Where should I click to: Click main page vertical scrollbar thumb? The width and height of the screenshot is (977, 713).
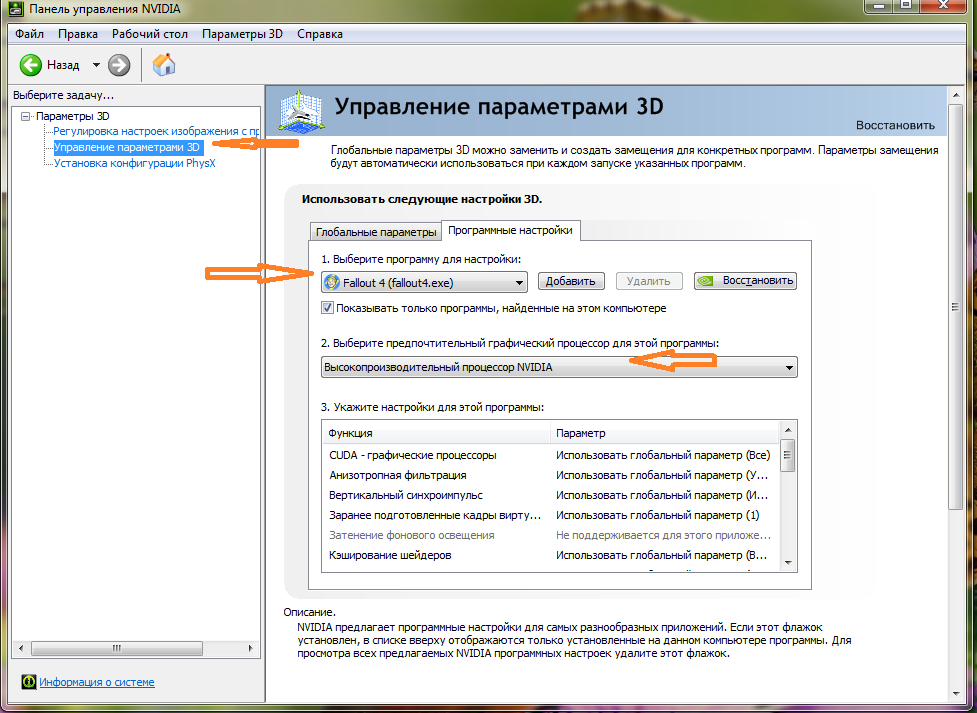(955, 307)
